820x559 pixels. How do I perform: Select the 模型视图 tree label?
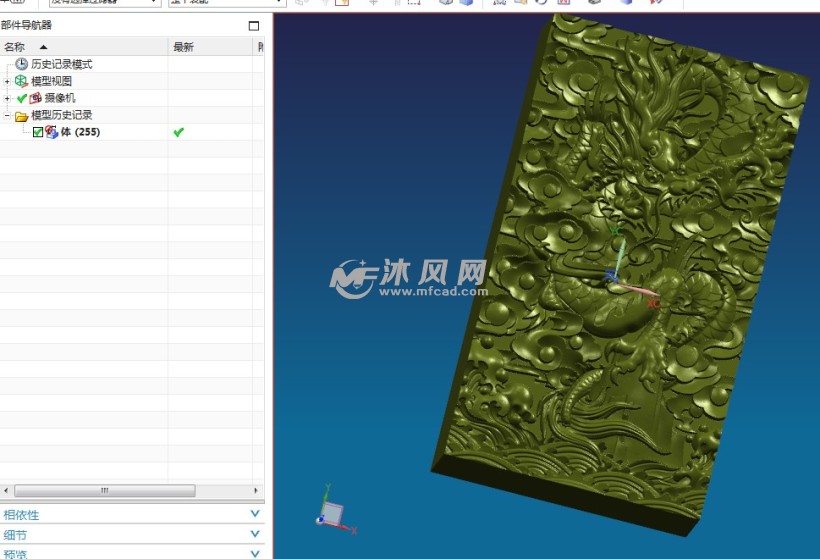[x=51, y=81]
